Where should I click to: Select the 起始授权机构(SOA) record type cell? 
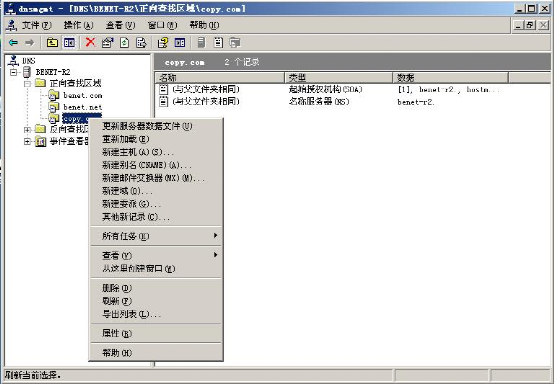[325, 89]
